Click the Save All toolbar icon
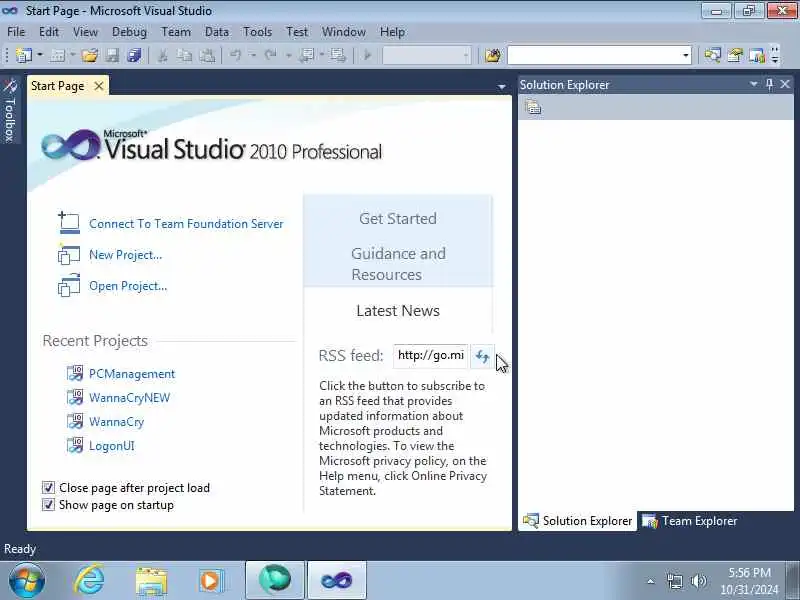The width and height of the screenshot is (800, 600). click(134, 55)
